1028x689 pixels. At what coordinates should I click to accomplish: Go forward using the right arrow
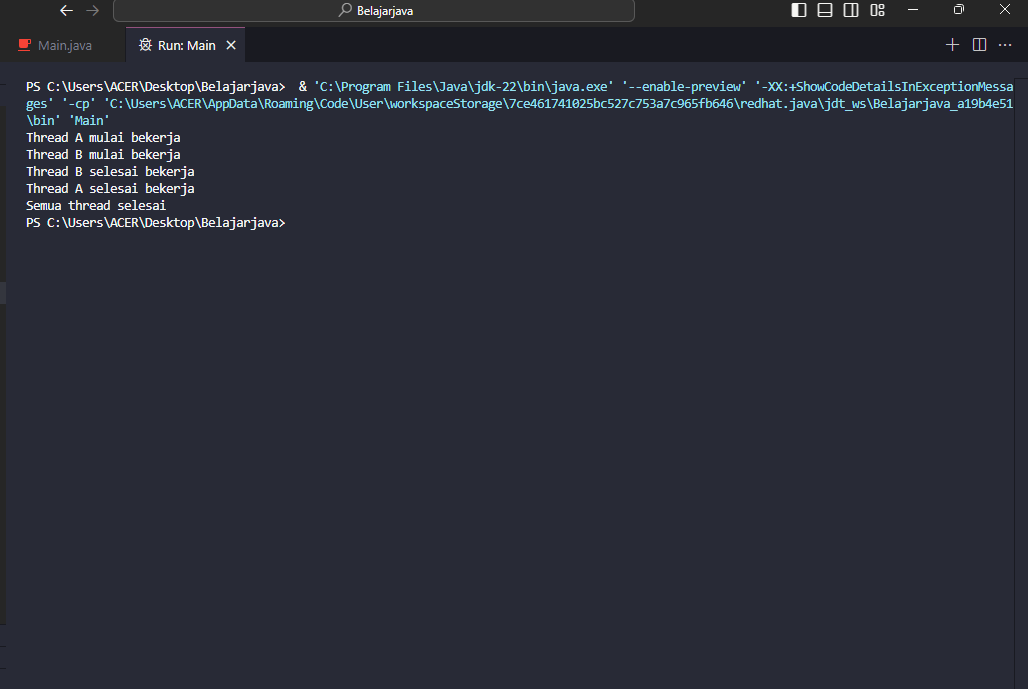point(92,10)
